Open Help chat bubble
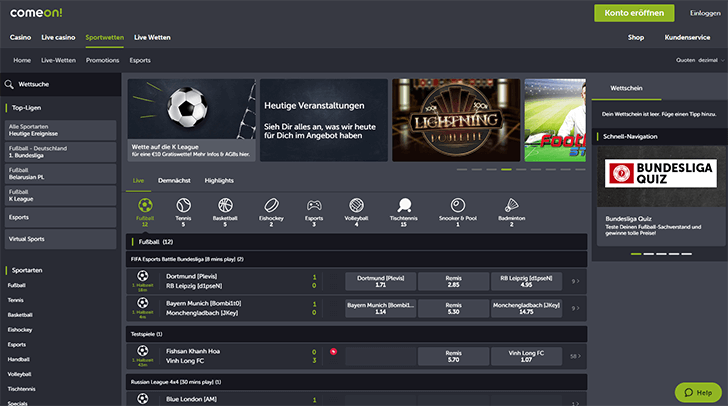Screen dimensions: 728x406 (698, 393)
